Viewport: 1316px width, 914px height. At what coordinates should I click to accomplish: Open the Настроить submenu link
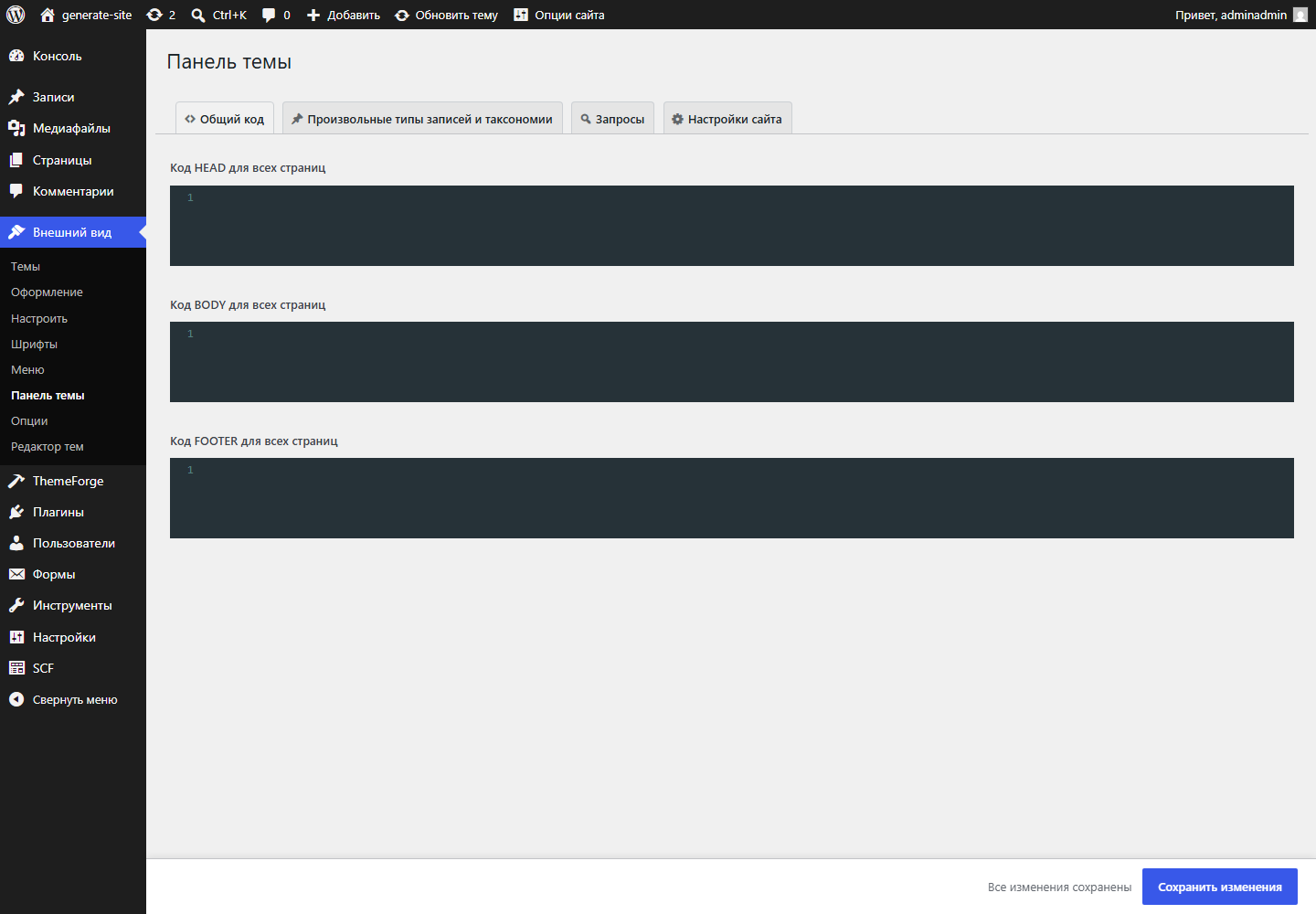click(39, 318)
